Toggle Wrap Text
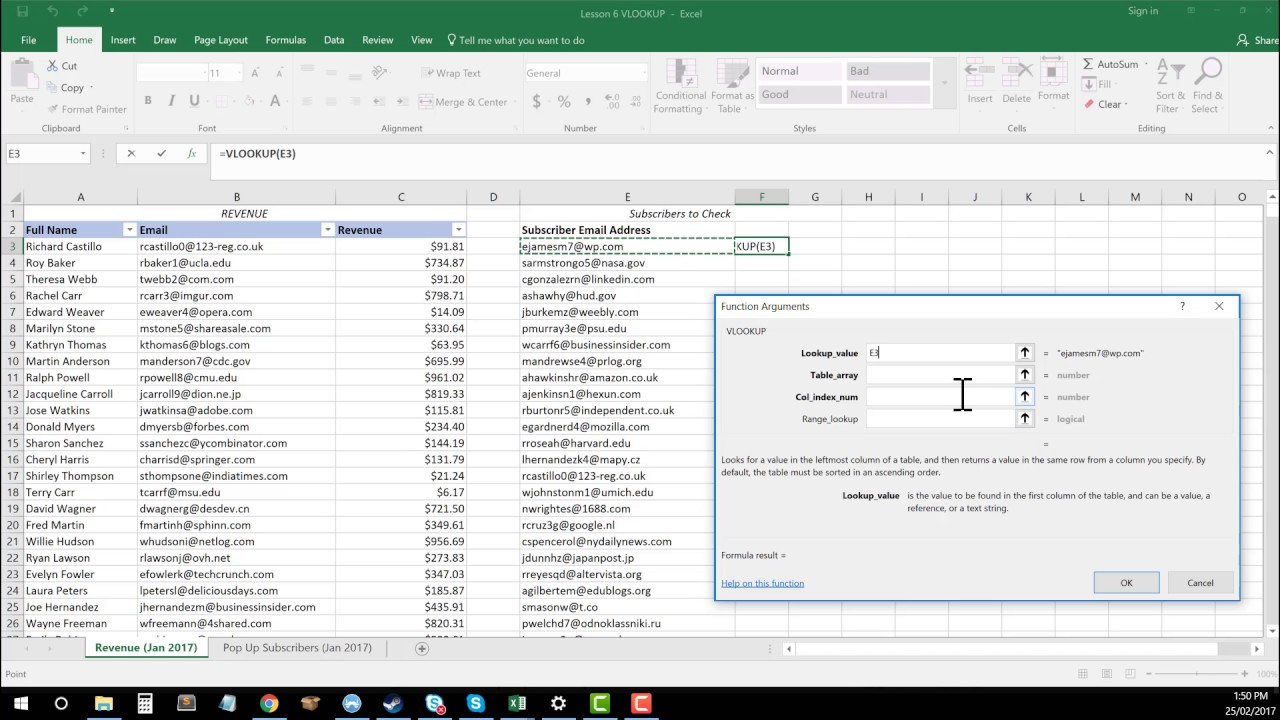This screenshot has width=1280, height=720. [450, 73]
